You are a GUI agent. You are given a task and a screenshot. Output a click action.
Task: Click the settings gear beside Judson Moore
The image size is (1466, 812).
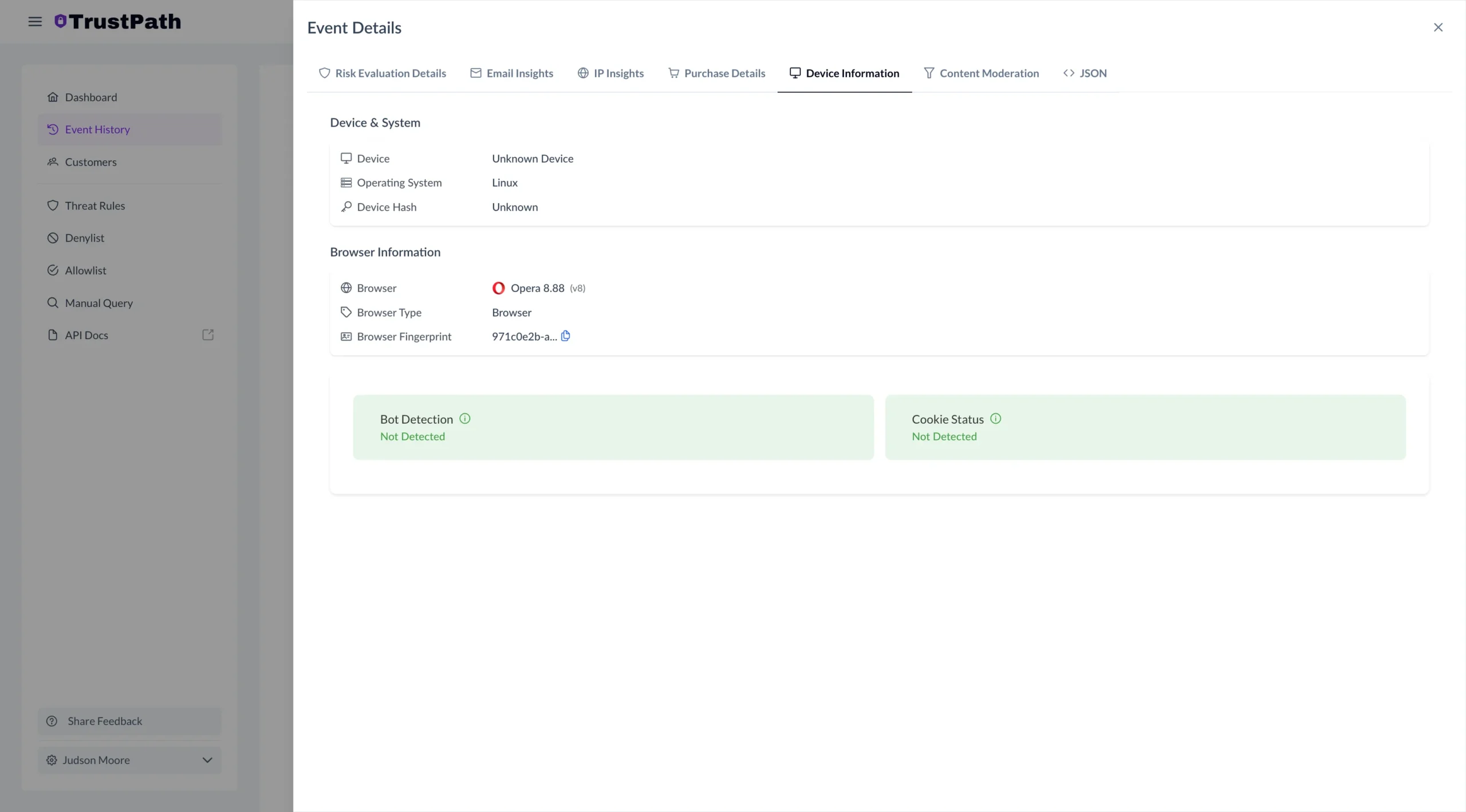(x=52, y=760)
